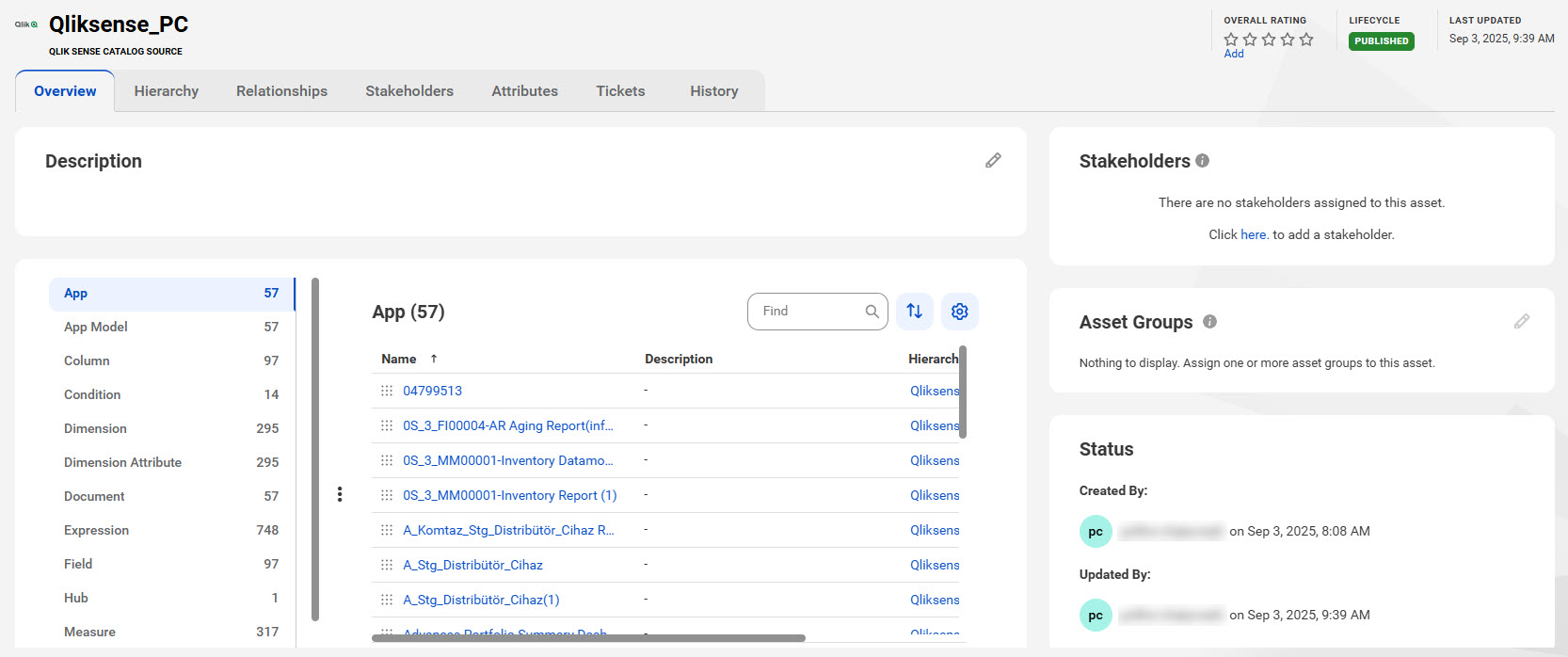Screen dimensions: 1568x657
Task: Click the Name column ascending sort arrow
Action: (434, 359)
